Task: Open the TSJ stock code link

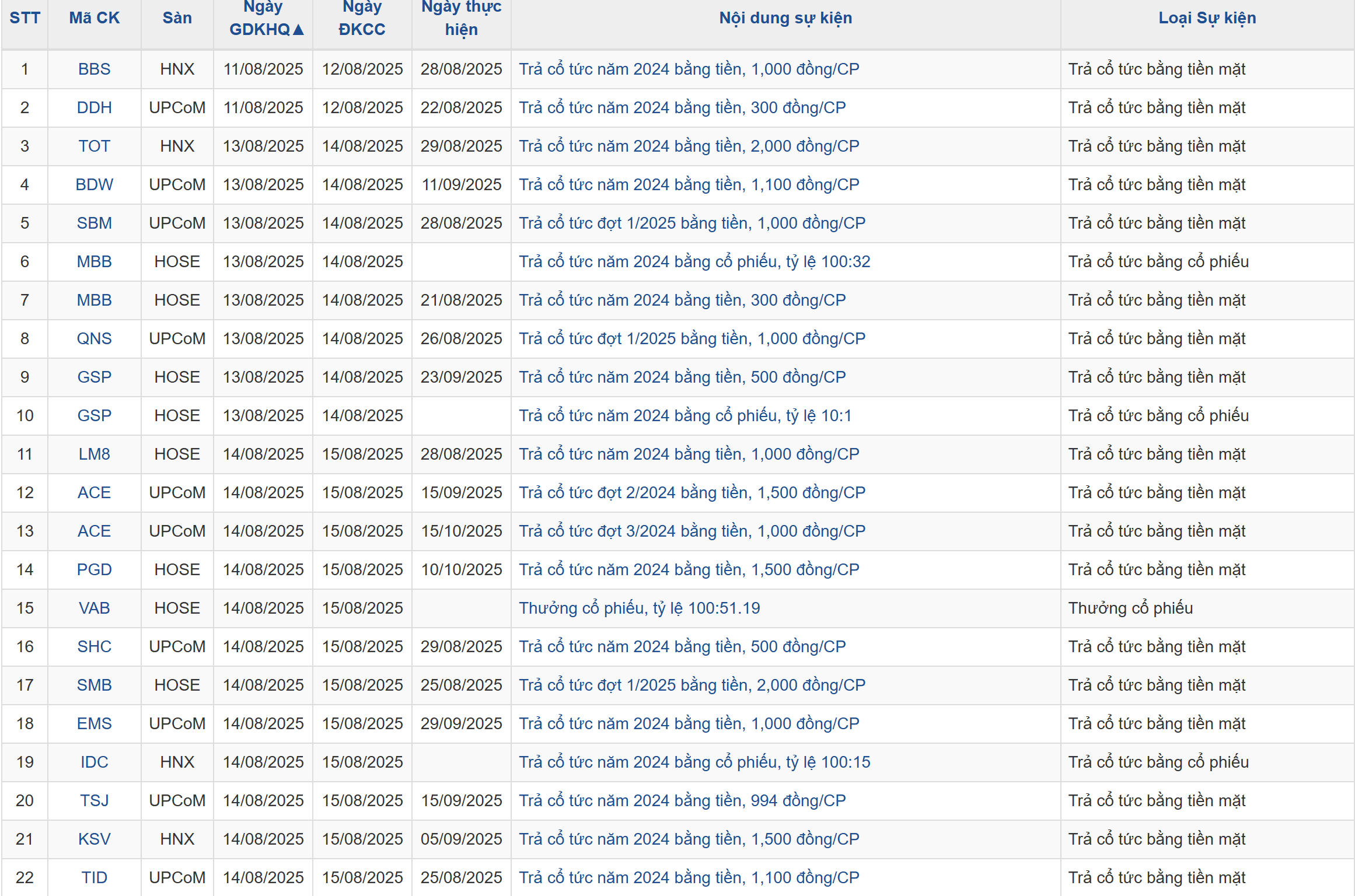Action: 94,801
